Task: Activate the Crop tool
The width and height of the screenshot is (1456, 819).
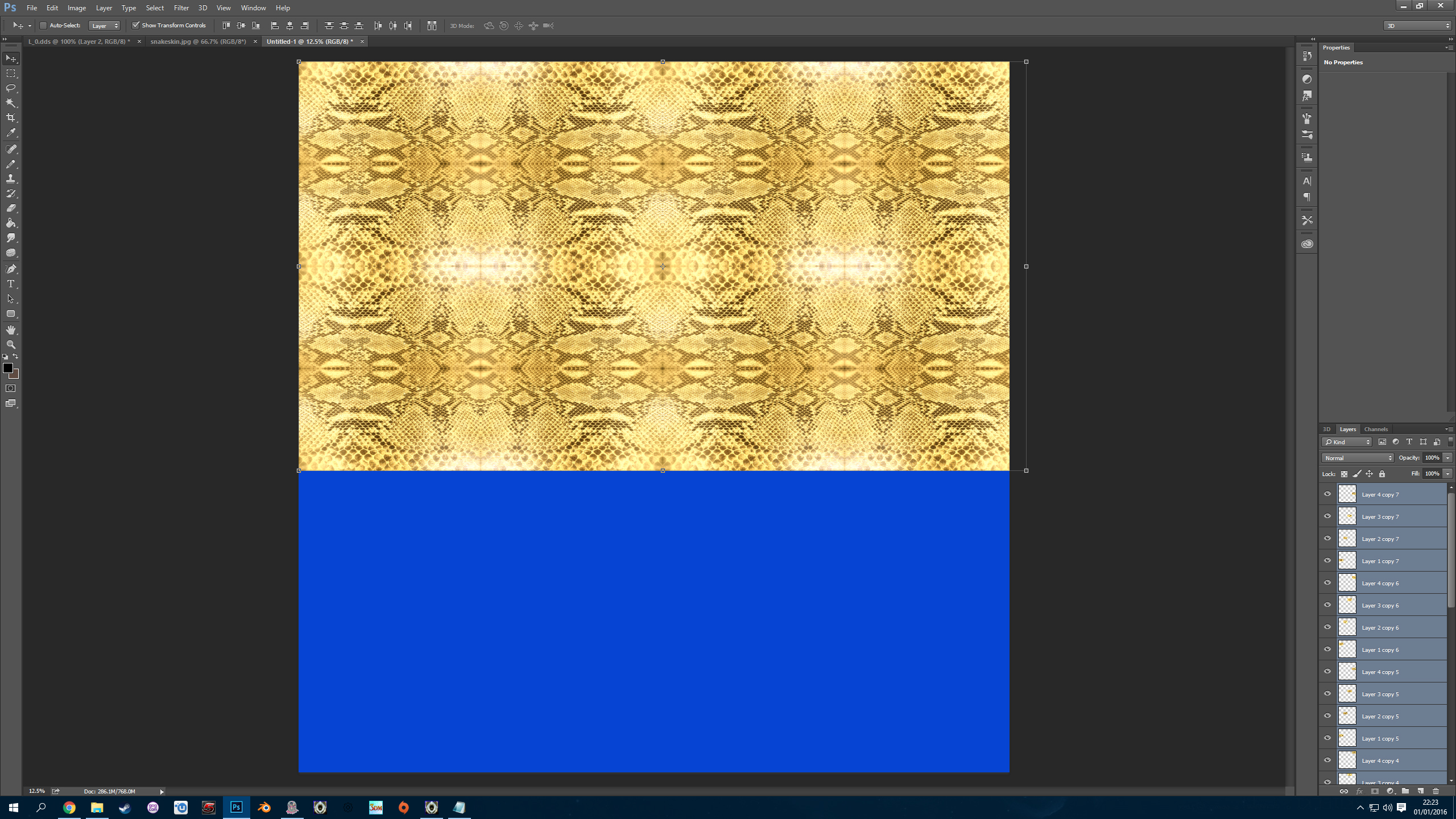Action: point(11,118)
